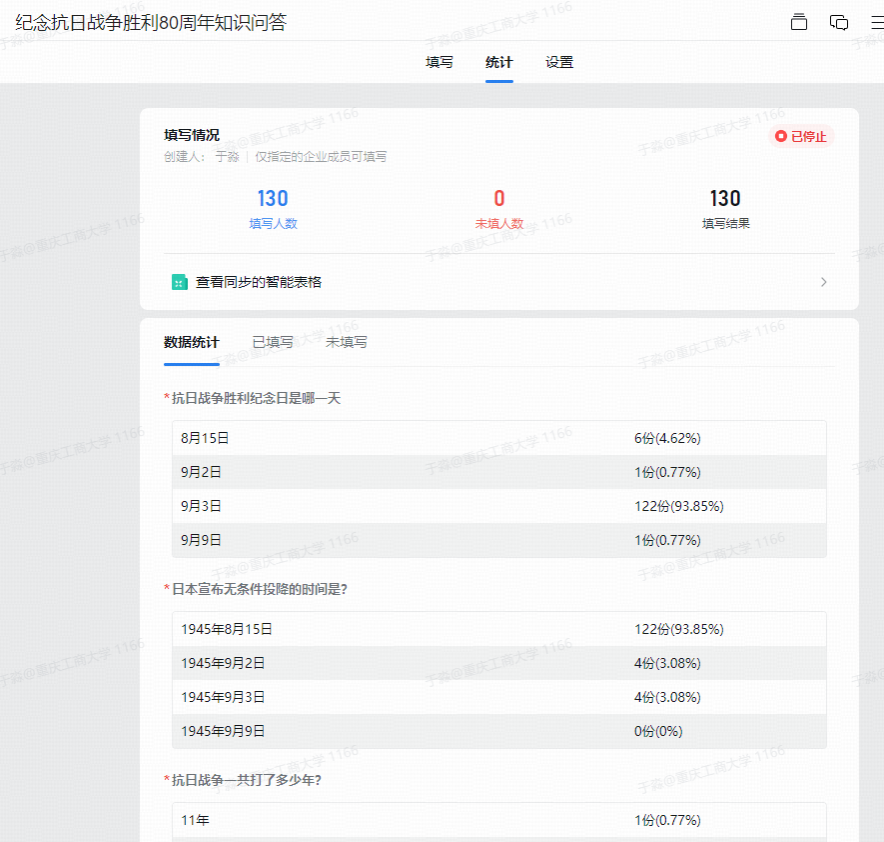Select the 9月3日 answer row
The width and height of the screenshot is (884, 842).
coord(499,506)
